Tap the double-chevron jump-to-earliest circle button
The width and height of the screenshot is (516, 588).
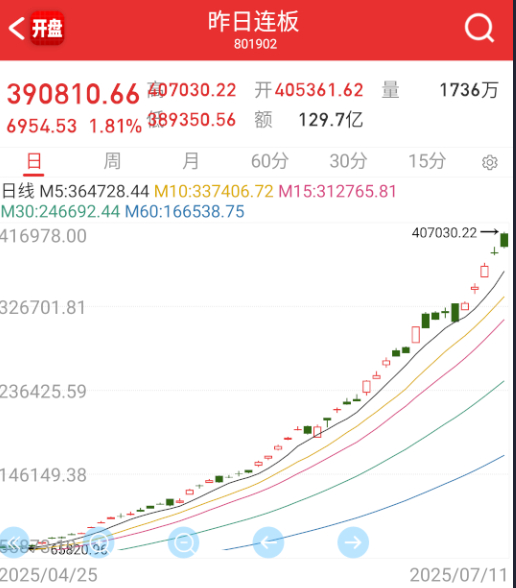(14, 542)
